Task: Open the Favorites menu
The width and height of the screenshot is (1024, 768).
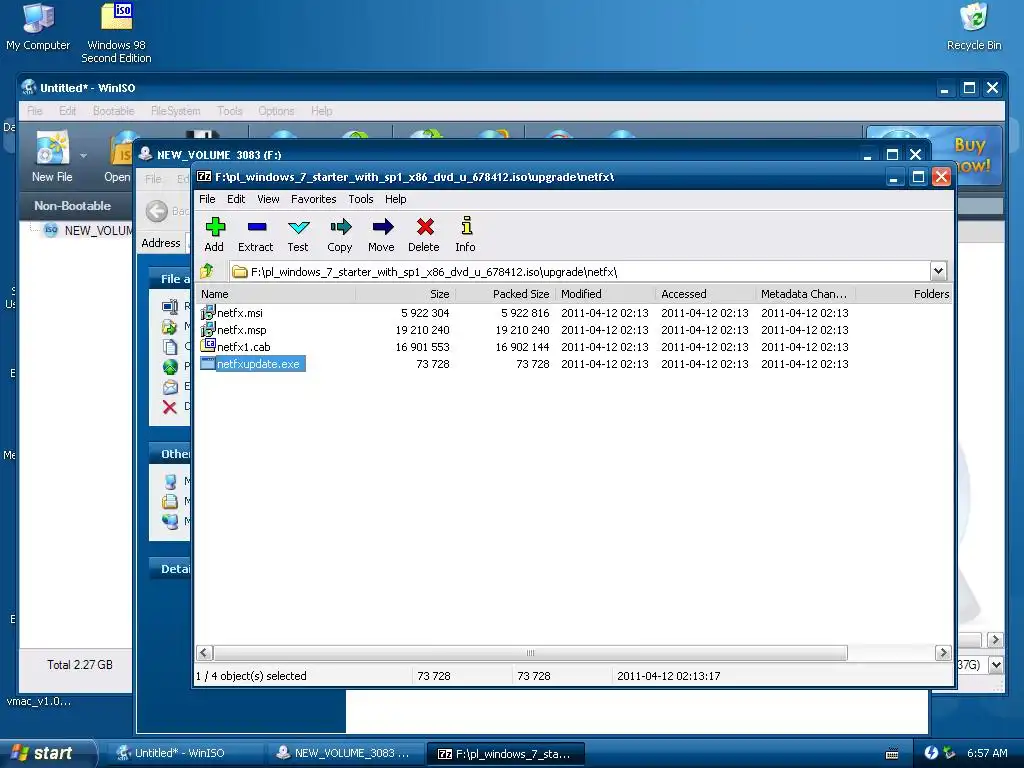Action: point(313,199)
